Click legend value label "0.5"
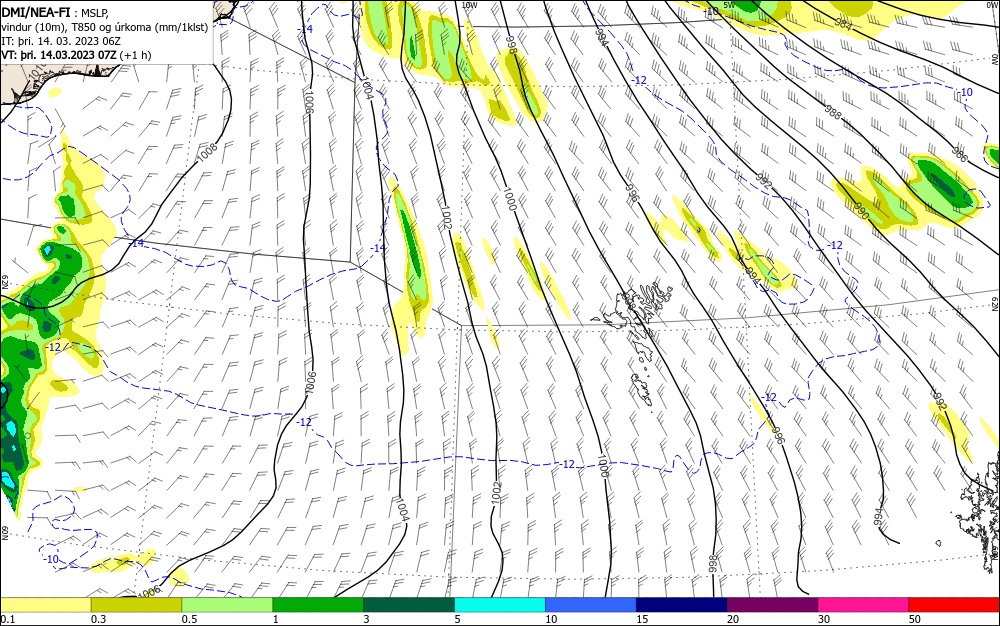 pos(189,619)
